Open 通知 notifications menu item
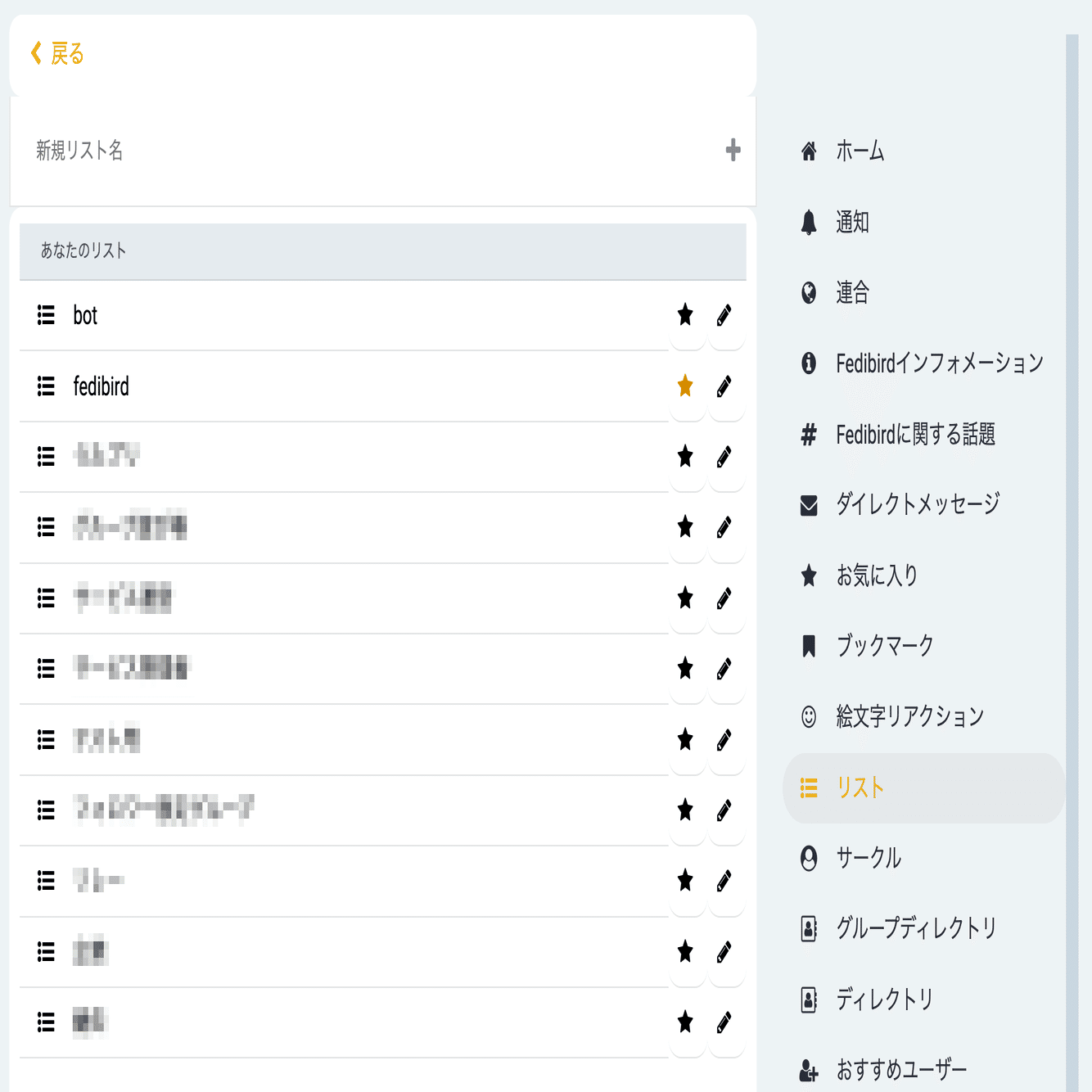Screen dimensions: 1092x1092 point(851,222)
